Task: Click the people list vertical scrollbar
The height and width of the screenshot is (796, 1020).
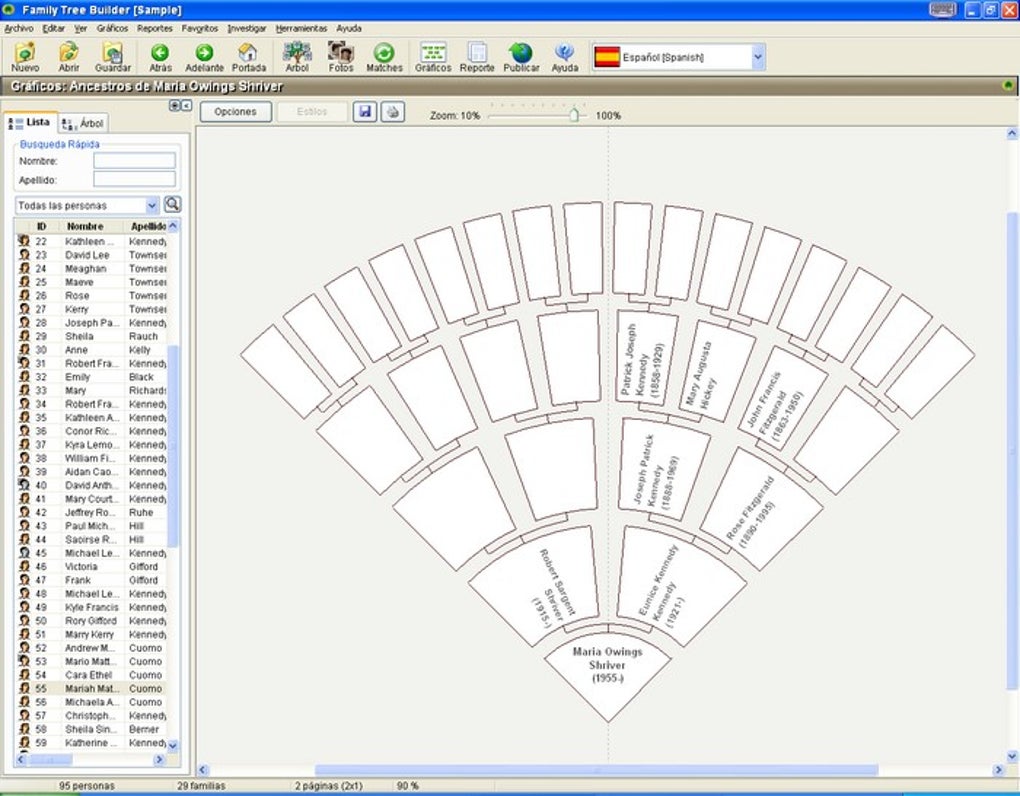Action: (172, 445)
